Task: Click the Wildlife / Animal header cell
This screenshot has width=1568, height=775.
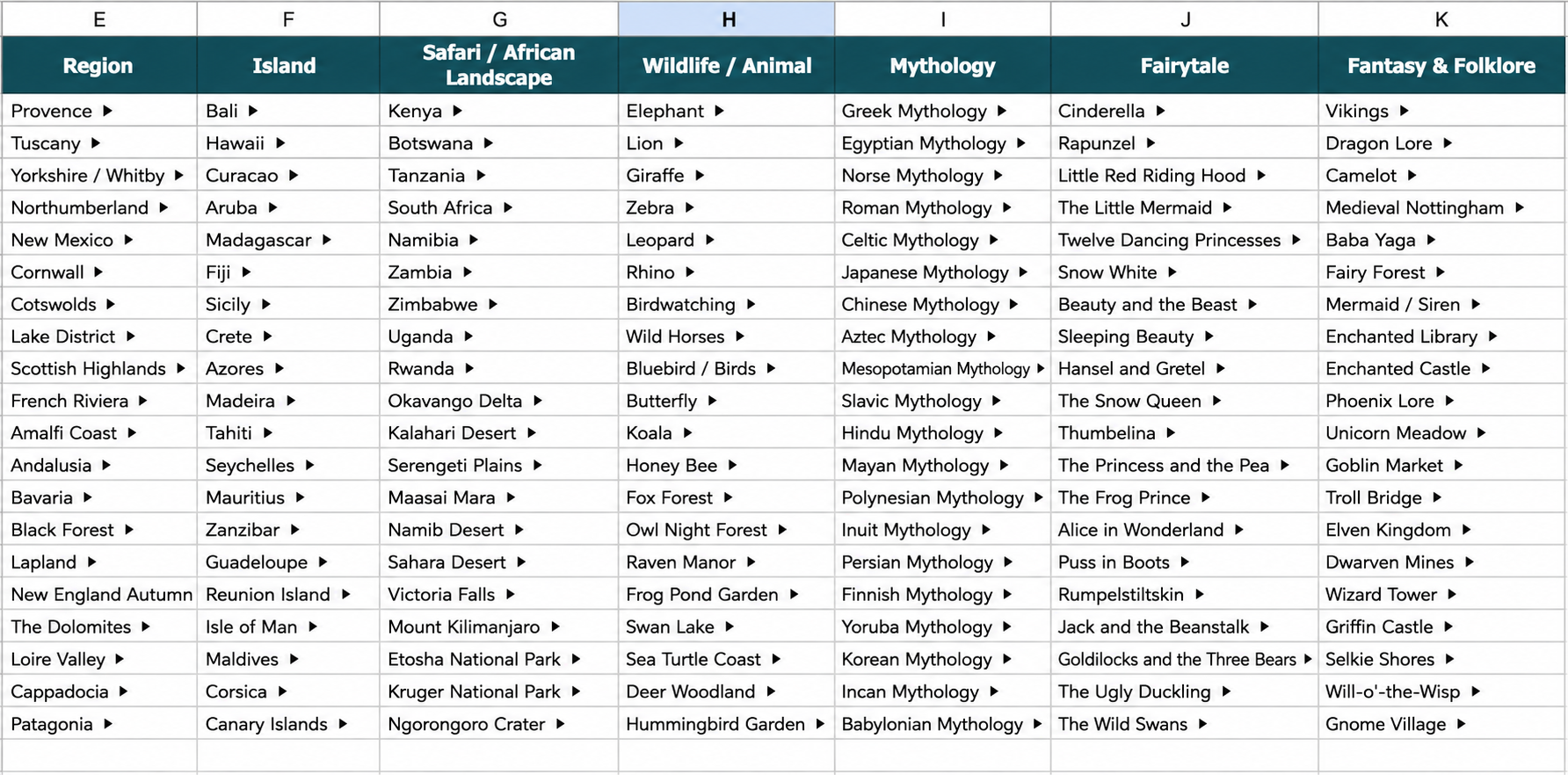Action: [x=727, y=65]
